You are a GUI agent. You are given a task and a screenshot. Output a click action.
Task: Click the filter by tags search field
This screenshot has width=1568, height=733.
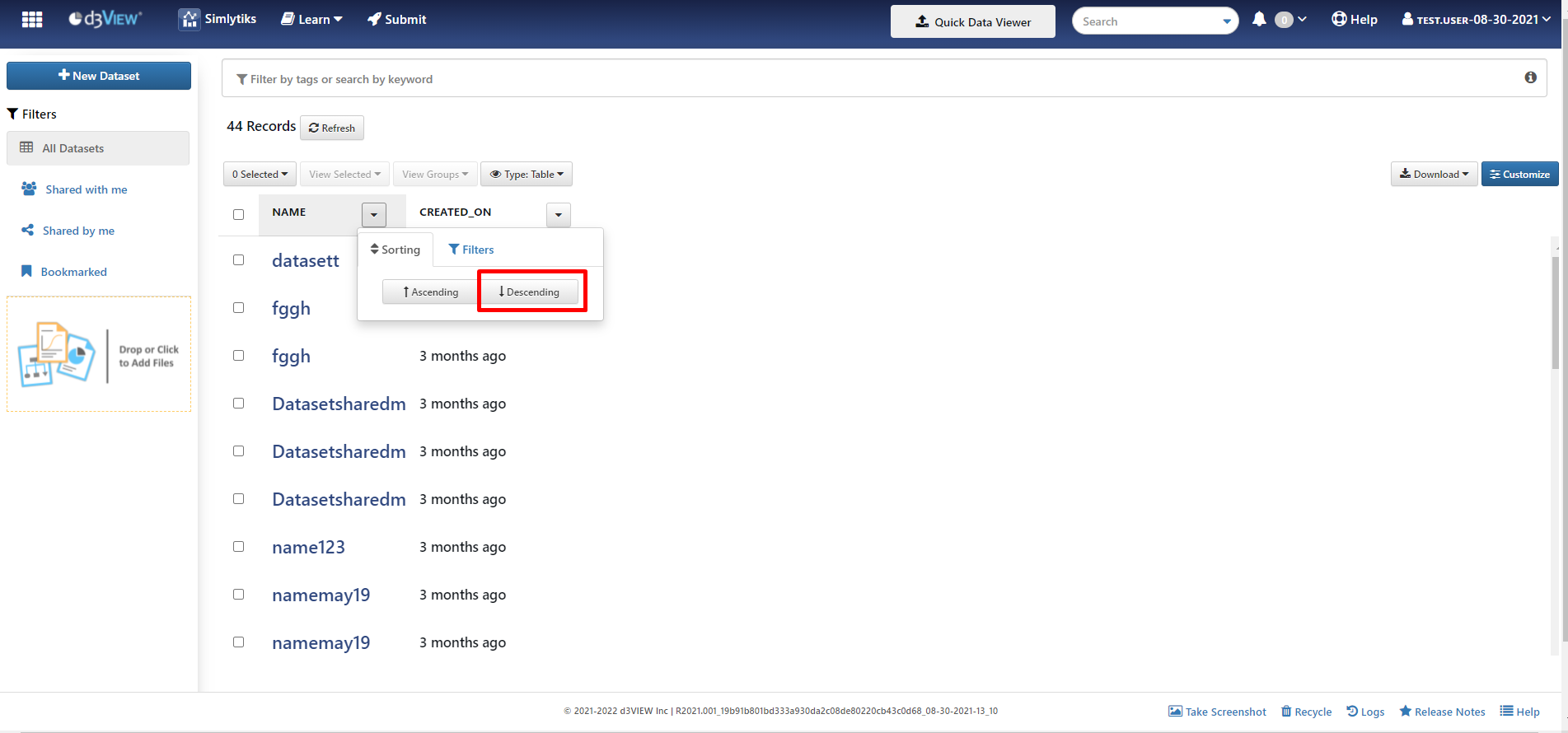pyautogui.click(x=873, y=79)
